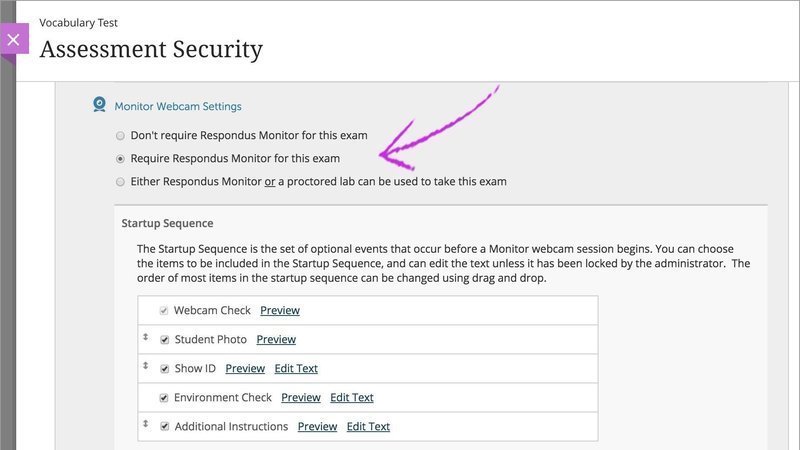Click the reorder arrows for Additional Instructions

pyautogui.click(x=145, y=424)
